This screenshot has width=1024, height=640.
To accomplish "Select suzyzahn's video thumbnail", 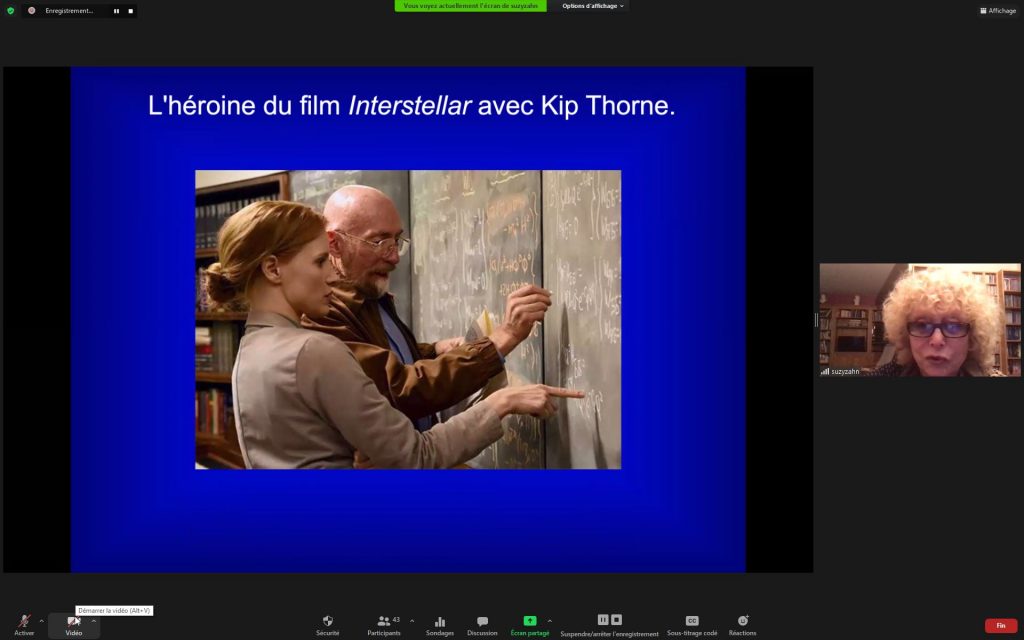I will pyautogui.click(x=920, y=319).
